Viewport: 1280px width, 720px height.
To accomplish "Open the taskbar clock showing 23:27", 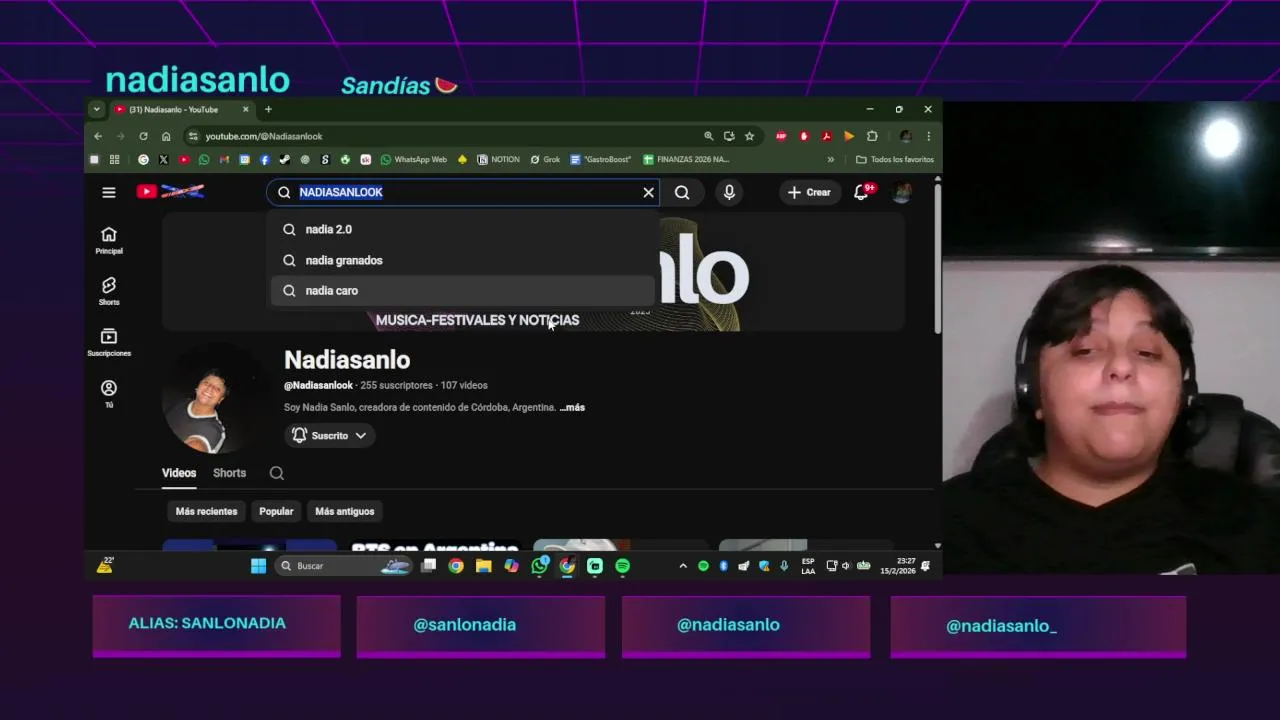I will point(897,566).
